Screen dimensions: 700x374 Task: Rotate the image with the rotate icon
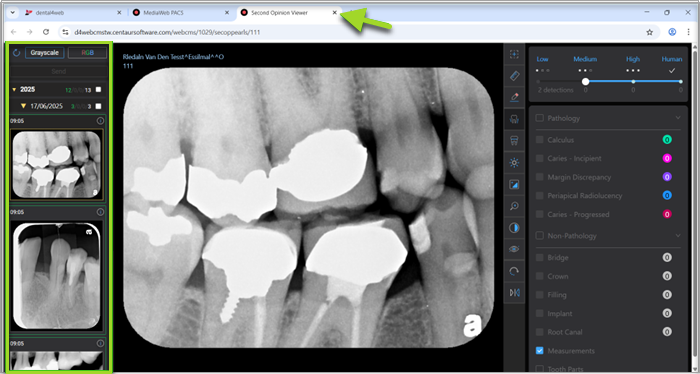tap(514, 271)
